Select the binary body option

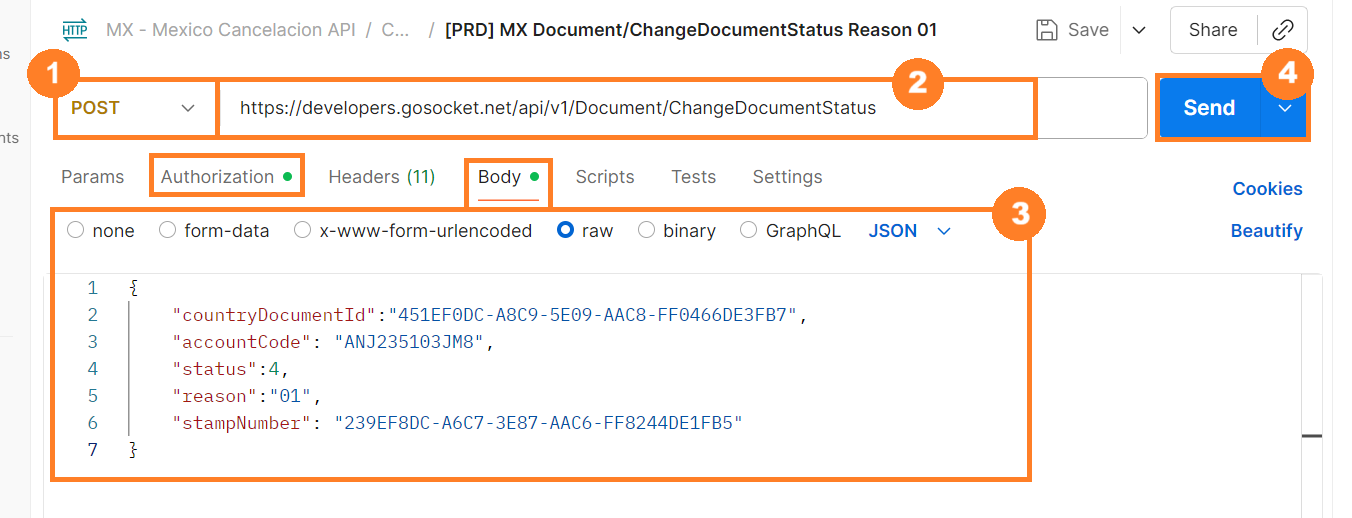pyautogui.click(x=677, y=231)
